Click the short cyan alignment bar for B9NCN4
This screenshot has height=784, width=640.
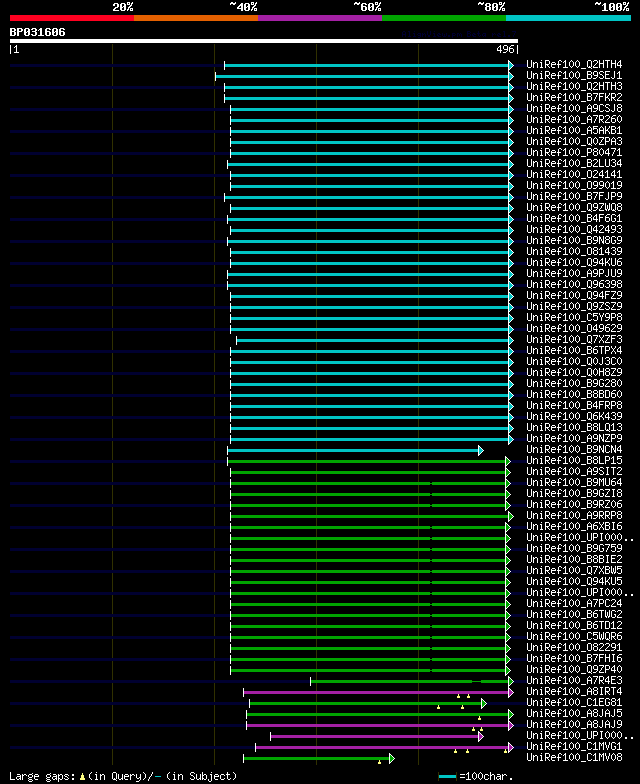[356, 450]
